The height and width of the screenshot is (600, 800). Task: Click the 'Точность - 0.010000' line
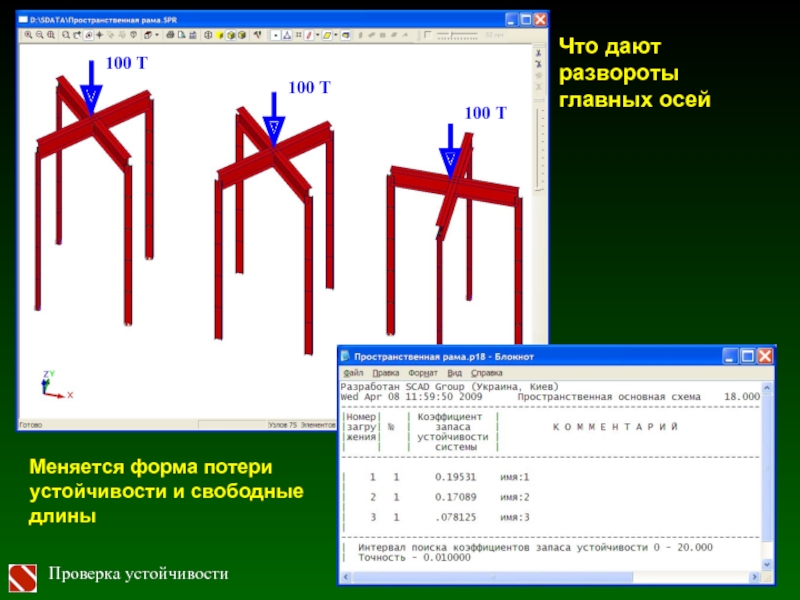coord(414,558)
